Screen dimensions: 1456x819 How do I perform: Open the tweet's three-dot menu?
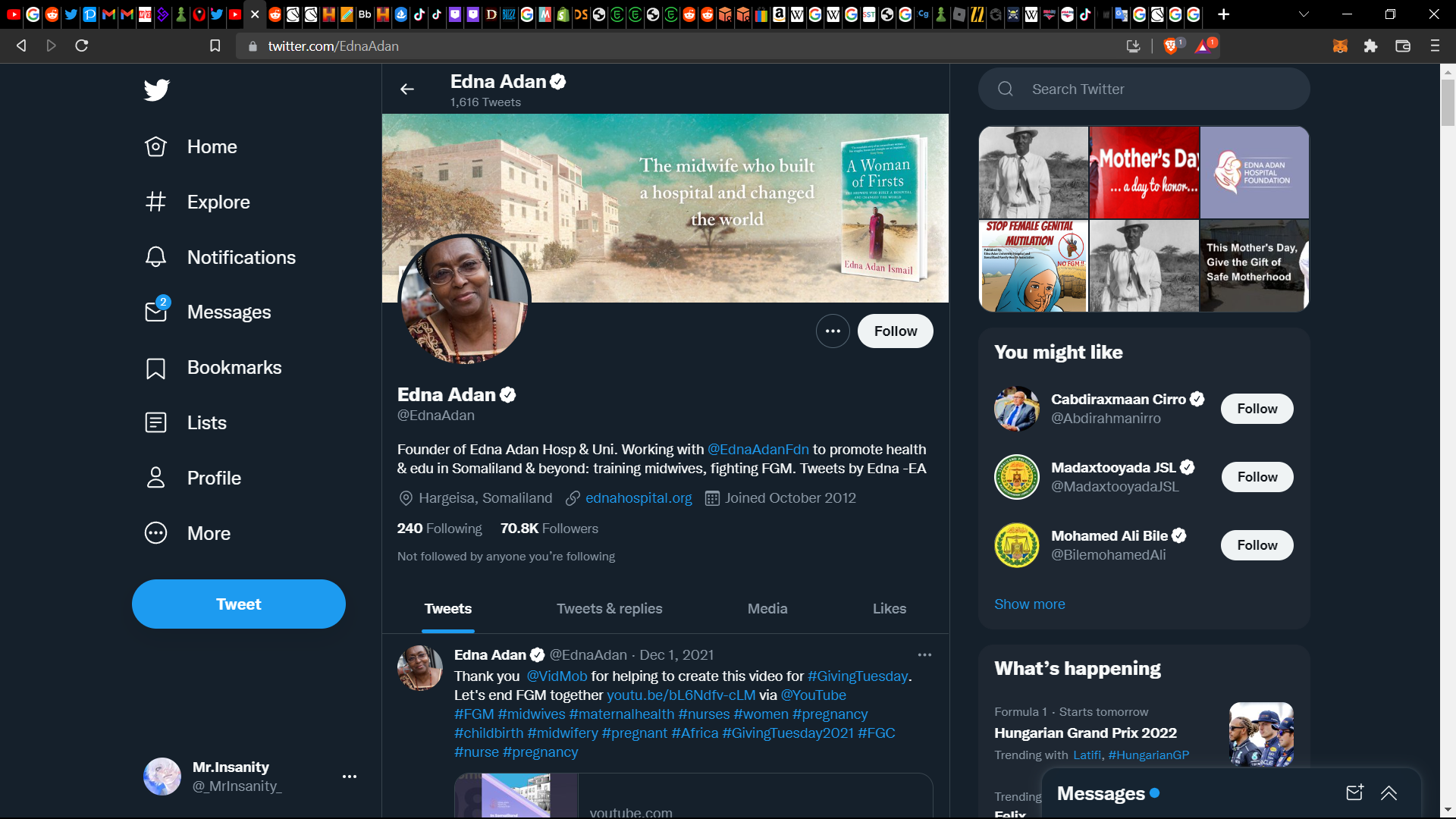click(x=924, y=654)
